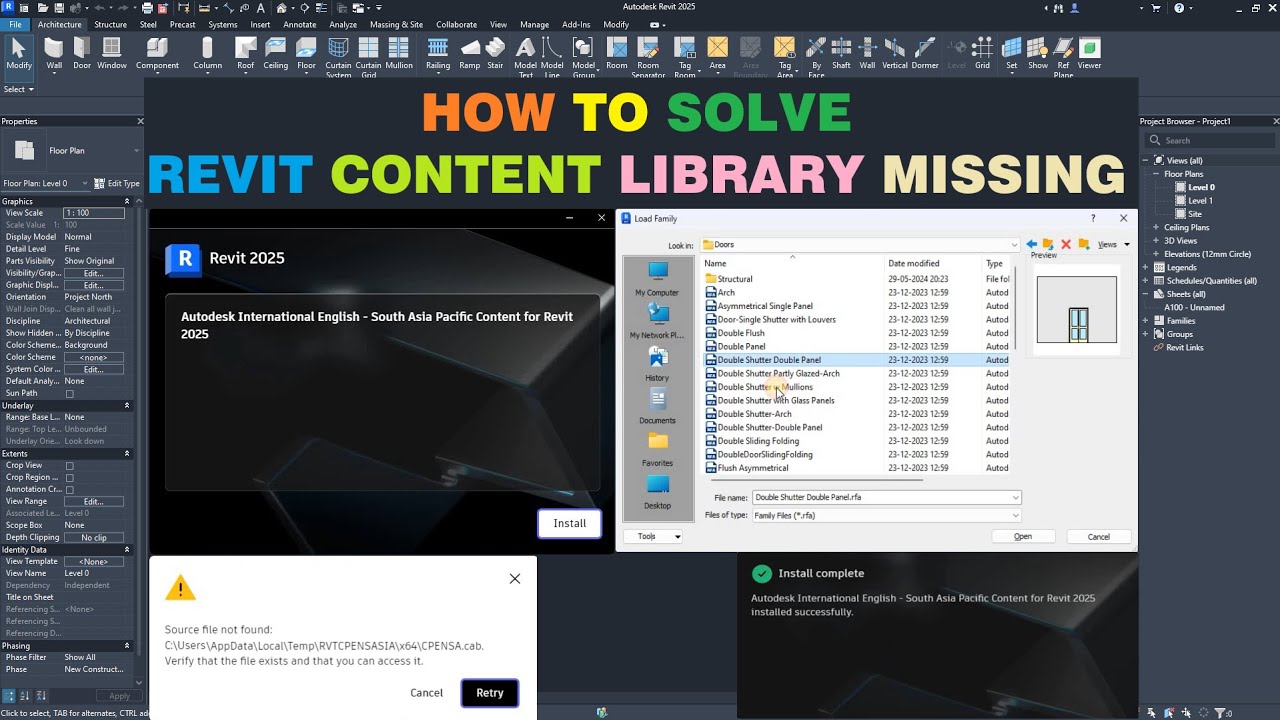Click the Print icon in quick access toolbar
The height and width of the screenshot is (720, 1280).
click(147, 8)
